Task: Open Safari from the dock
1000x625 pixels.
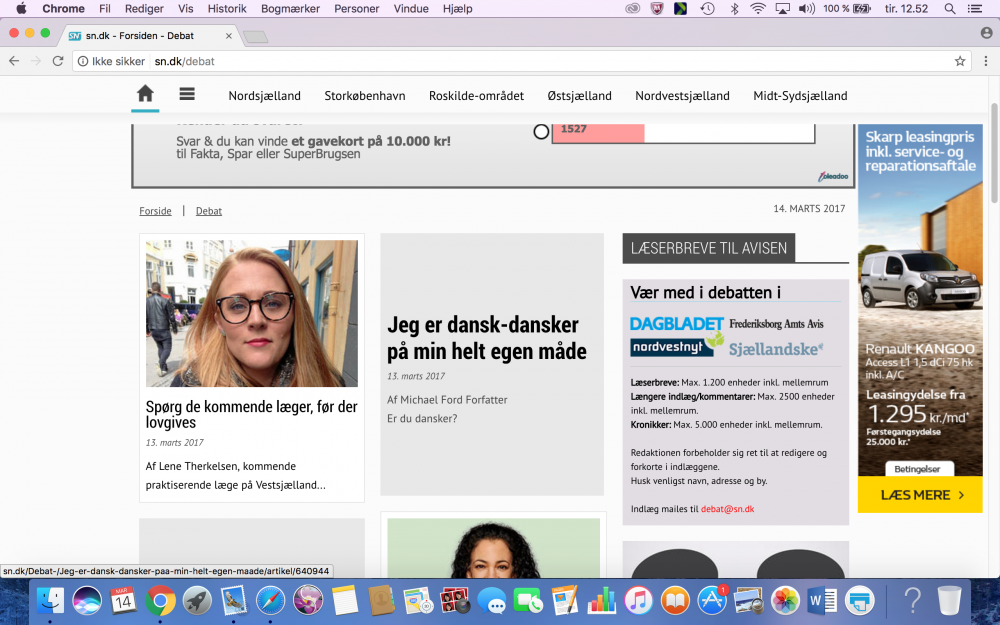Action: [x=270, y=600]
